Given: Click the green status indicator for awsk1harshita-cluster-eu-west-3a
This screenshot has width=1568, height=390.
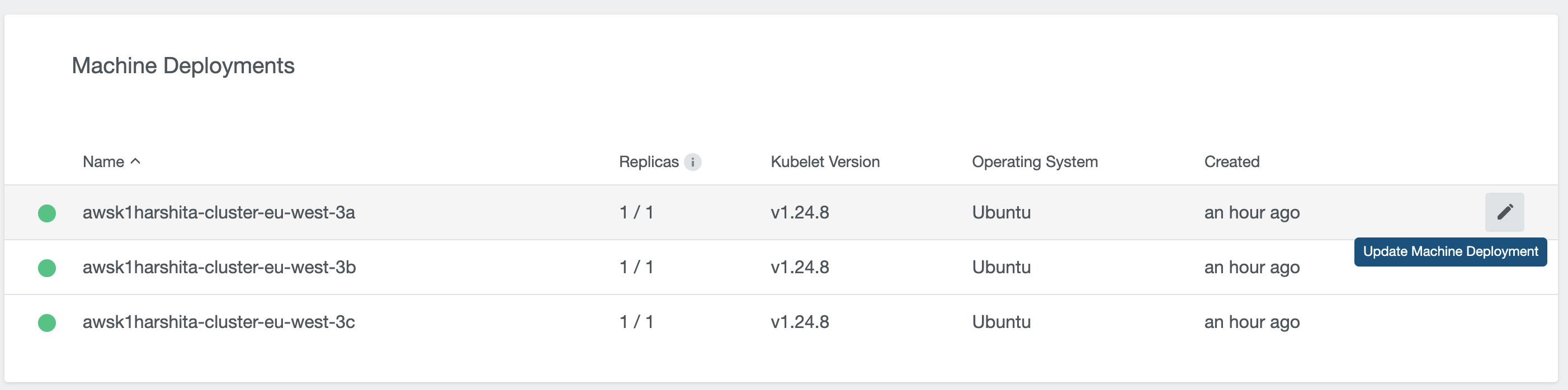Looking at the screenshot, I should [x=48, y=212].
